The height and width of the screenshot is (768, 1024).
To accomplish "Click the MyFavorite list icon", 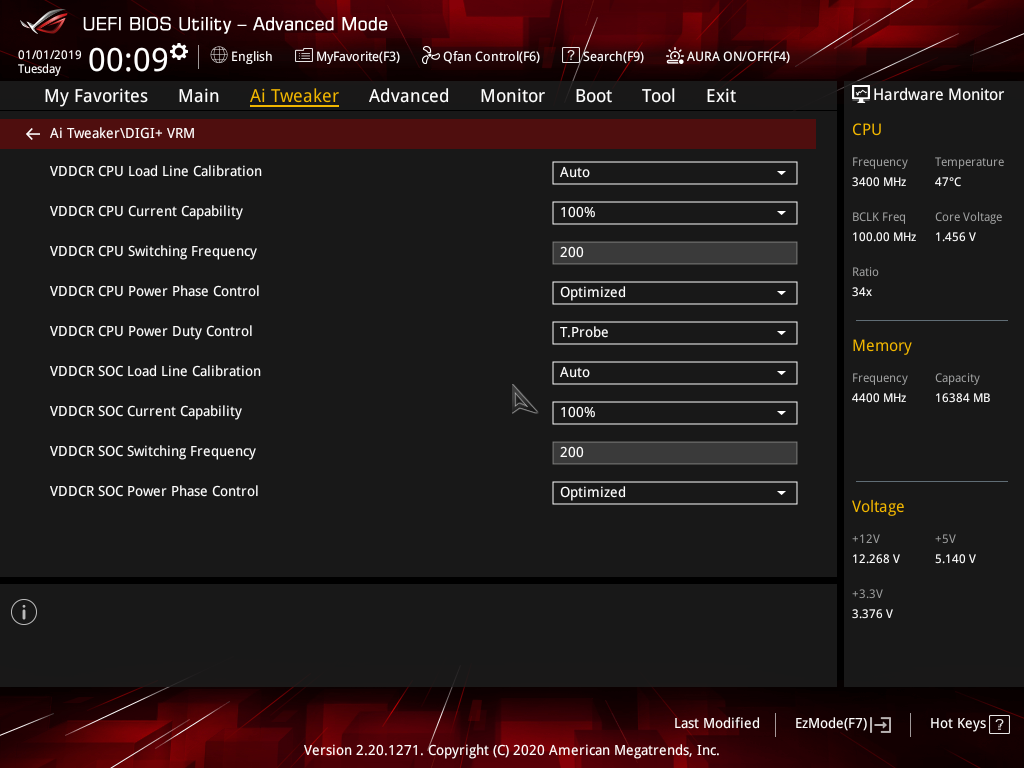I will [x=303, y=56].
